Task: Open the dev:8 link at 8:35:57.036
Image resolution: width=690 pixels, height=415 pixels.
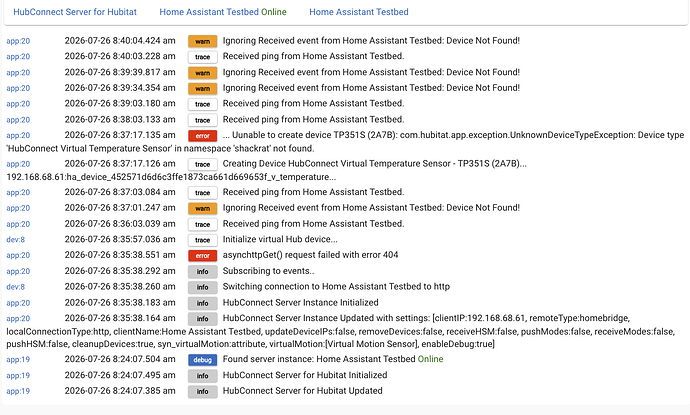Action: (15, 239)
